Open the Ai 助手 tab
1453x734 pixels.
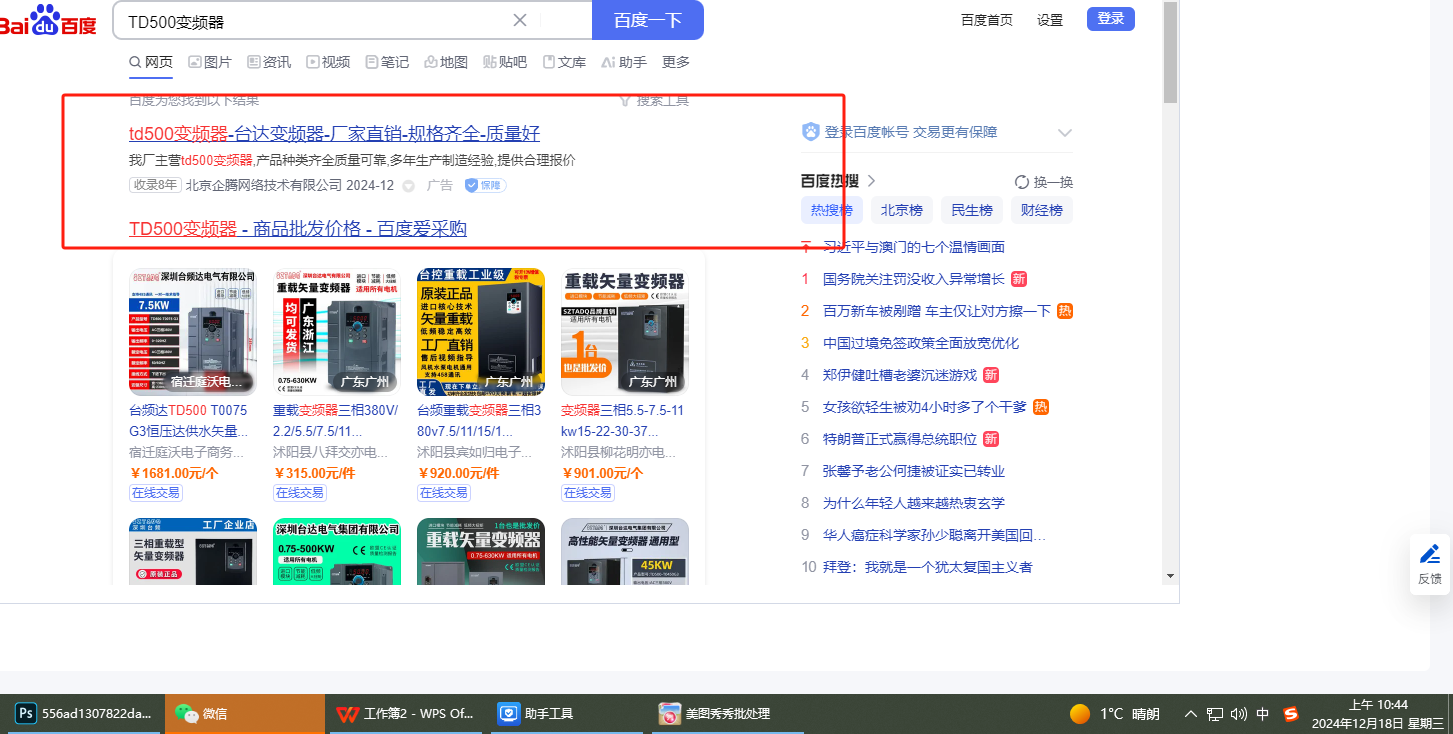(624, 62)
